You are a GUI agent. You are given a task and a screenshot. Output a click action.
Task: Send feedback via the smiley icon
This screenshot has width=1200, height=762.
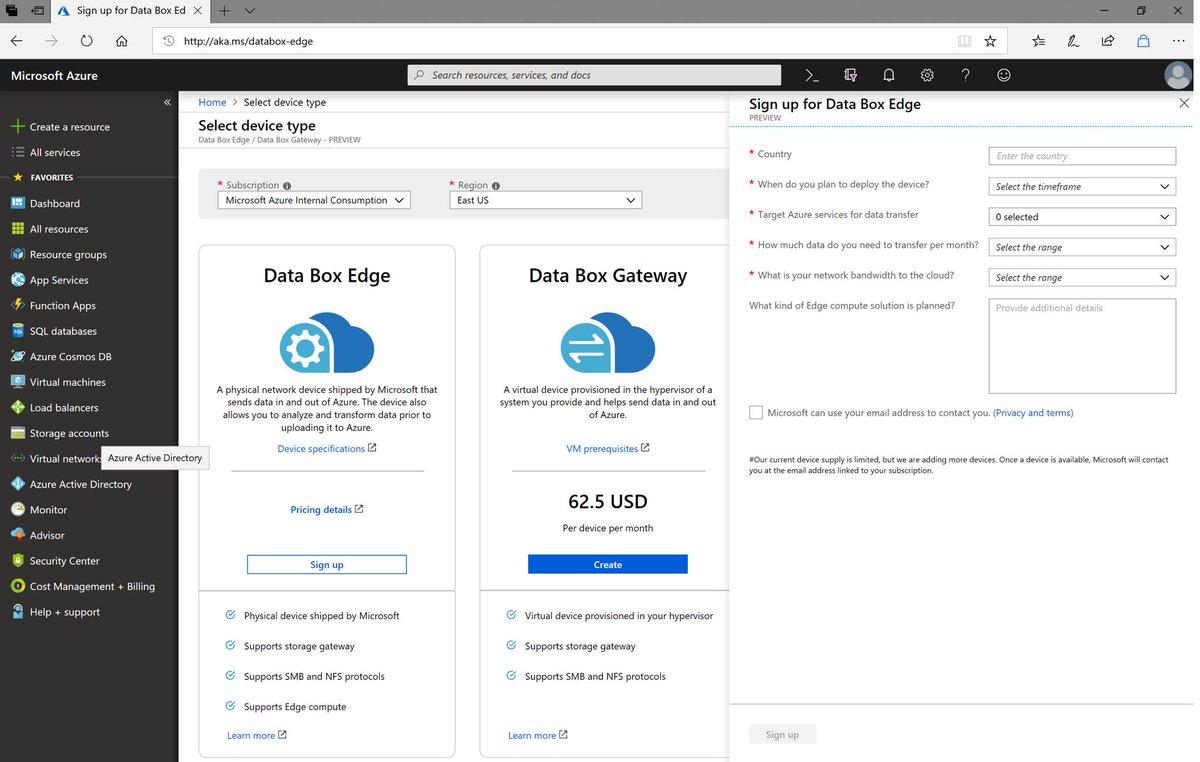coord(1003,75)
